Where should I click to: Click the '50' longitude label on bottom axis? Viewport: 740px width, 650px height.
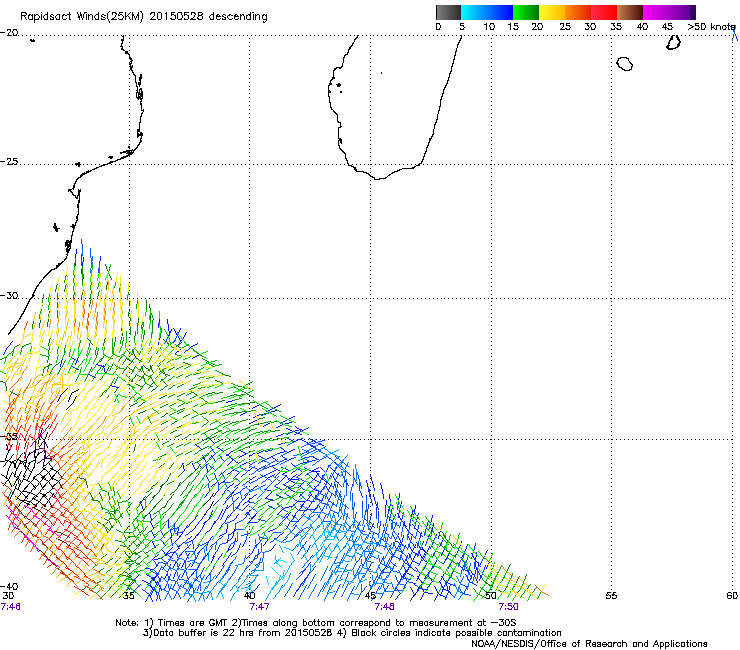[x=491, y=596]
